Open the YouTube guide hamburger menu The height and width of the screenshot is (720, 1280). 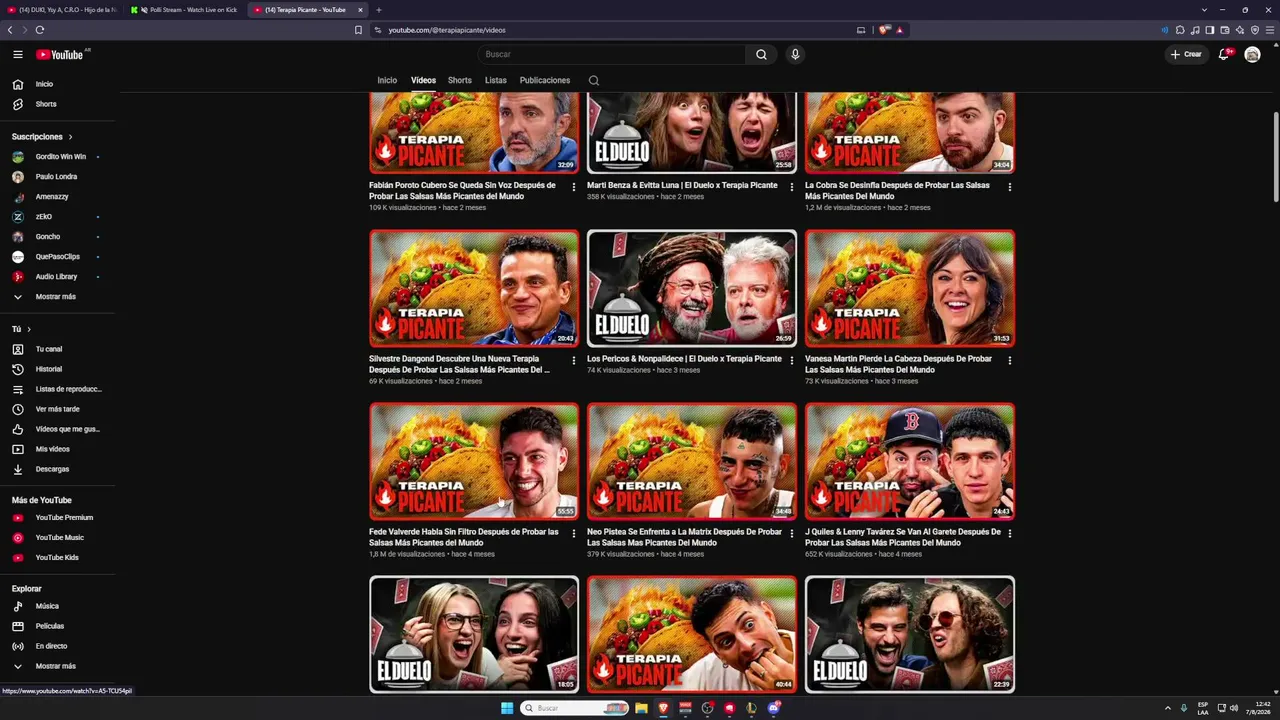17,54
